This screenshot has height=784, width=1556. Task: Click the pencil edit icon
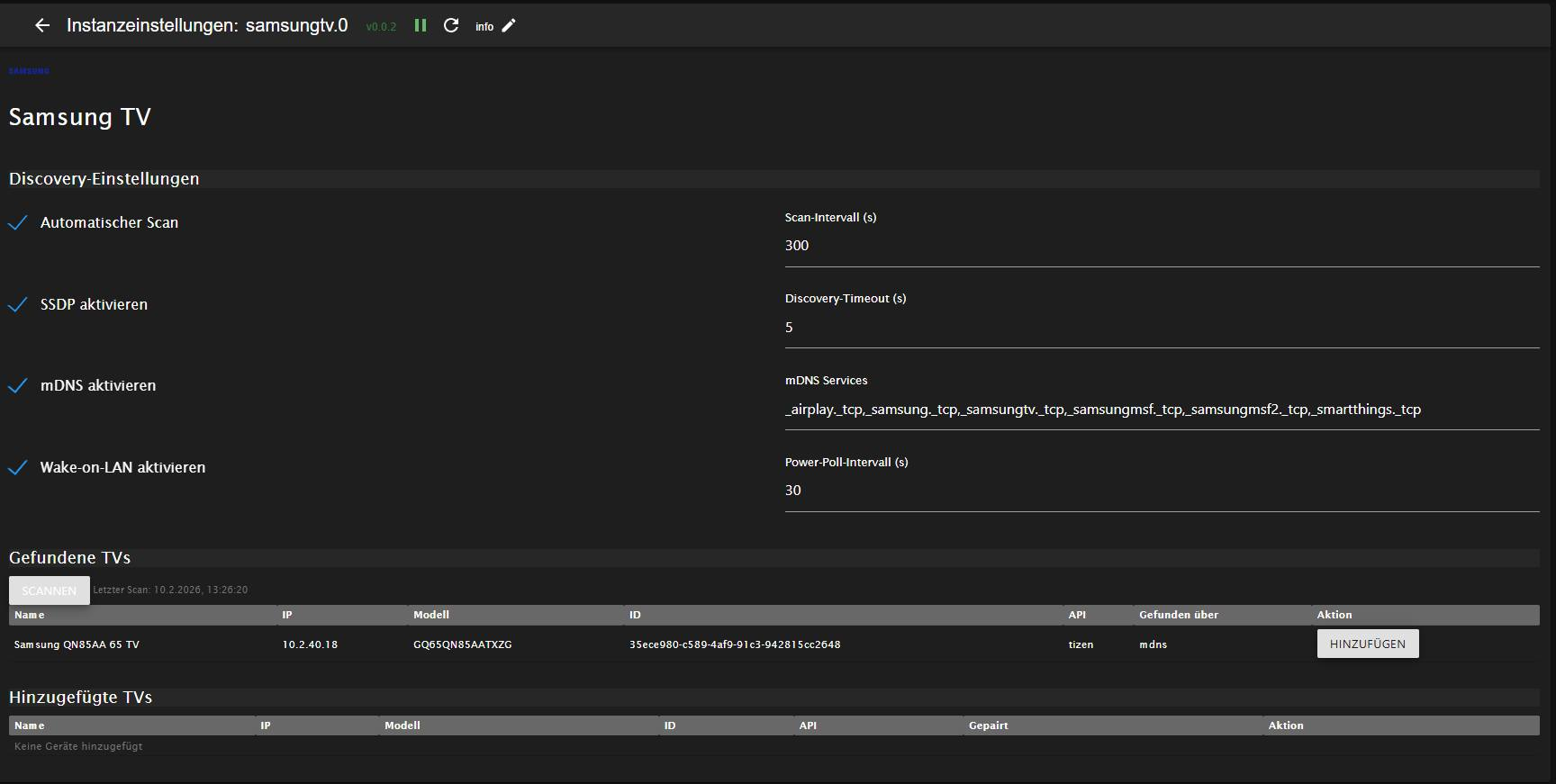pos(509,26)
